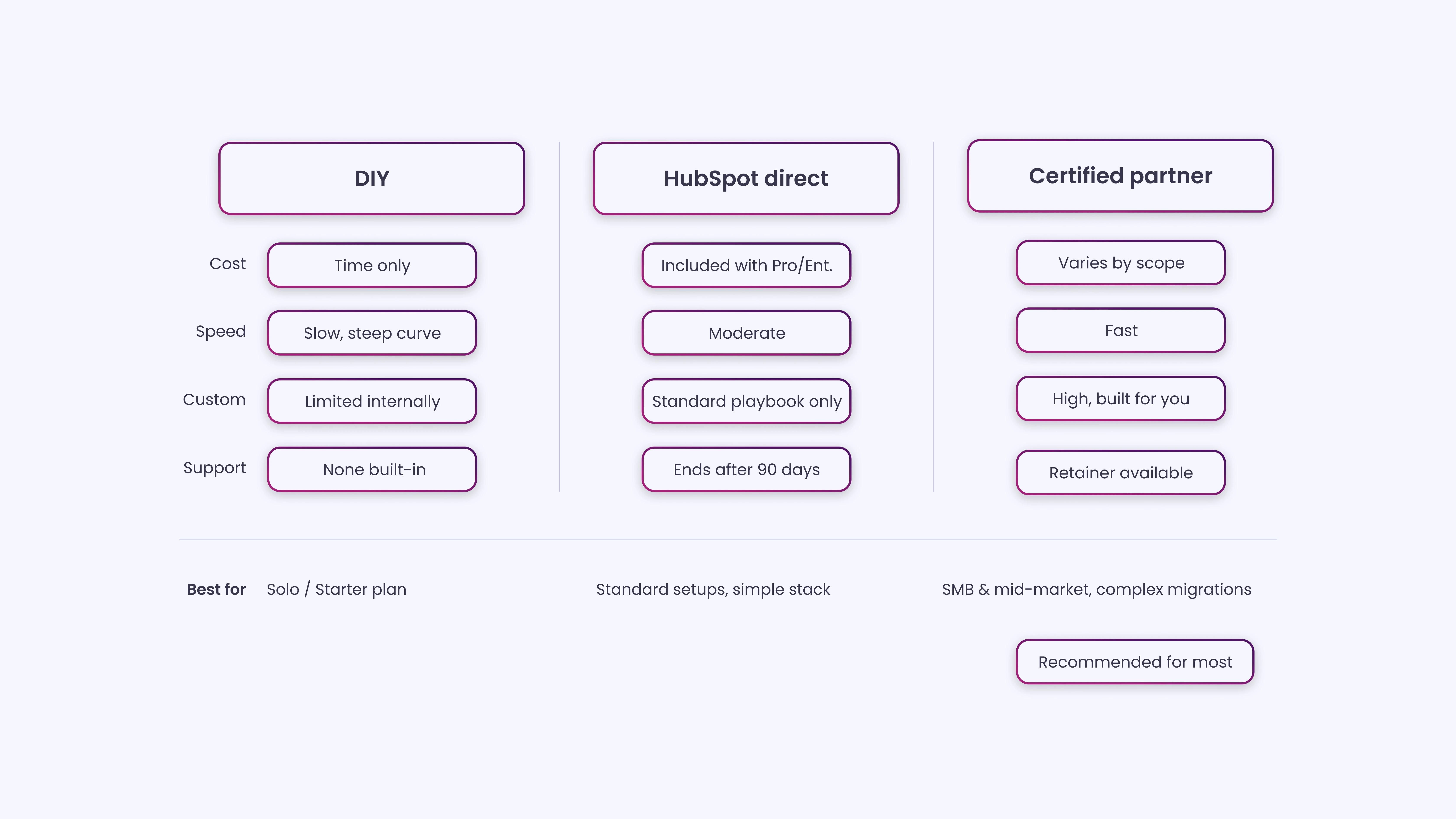Image resolution: width=1456 pixels, height=819 pixels.
Task: Click 'Ends after 90 days' box
Action: [x=746, y=469]
